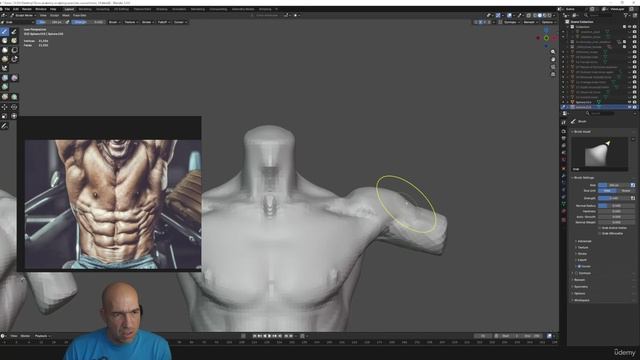Toggle camera view gizmo button
The image size is (640, 360).
pyautogui.click(x=553, y=67)
